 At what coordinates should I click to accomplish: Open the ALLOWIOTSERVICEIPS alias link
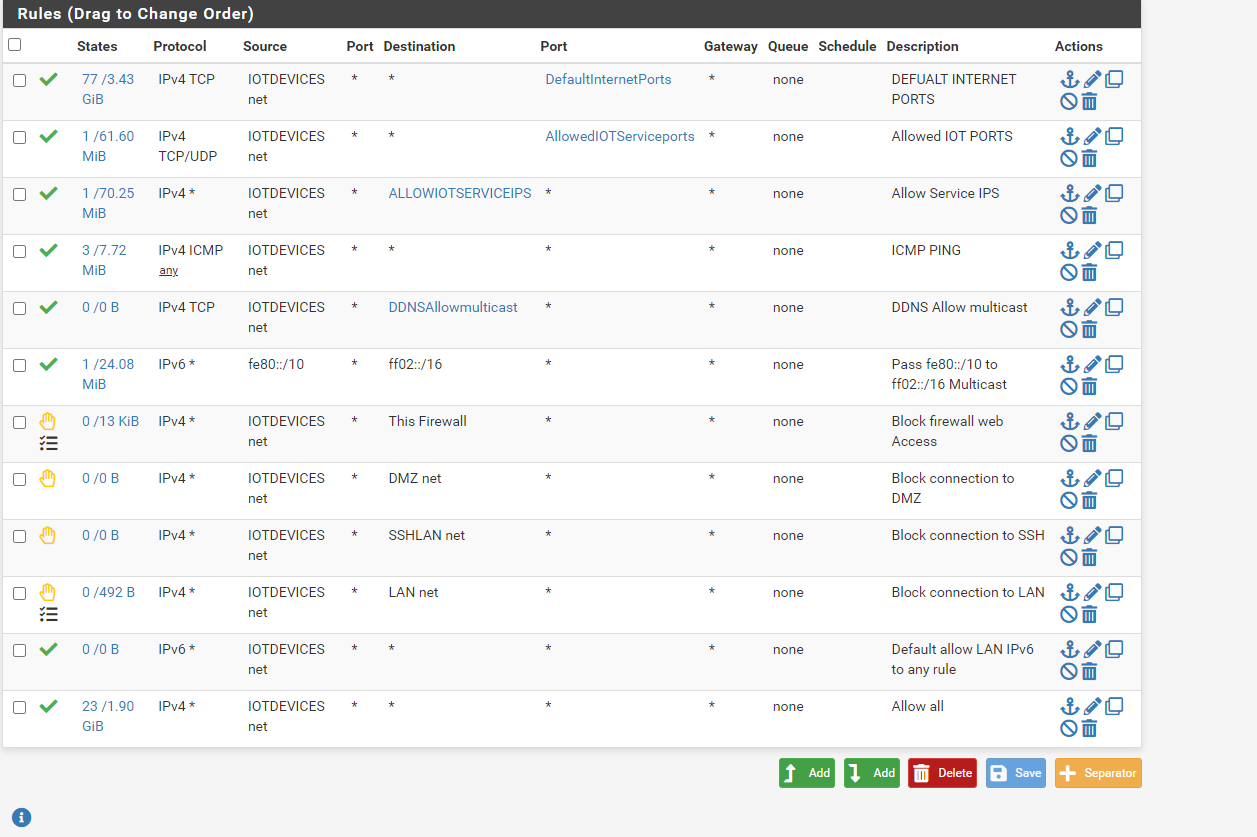(459, 193)
